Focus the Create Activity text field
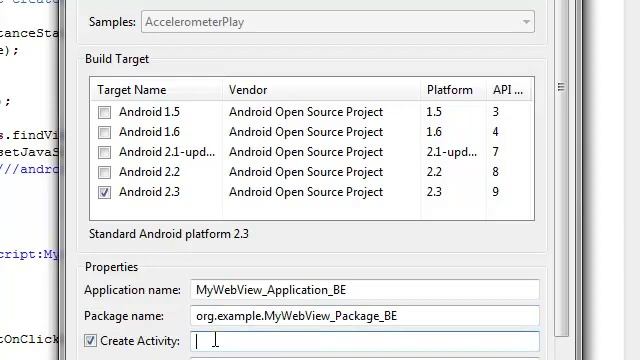 364,341
